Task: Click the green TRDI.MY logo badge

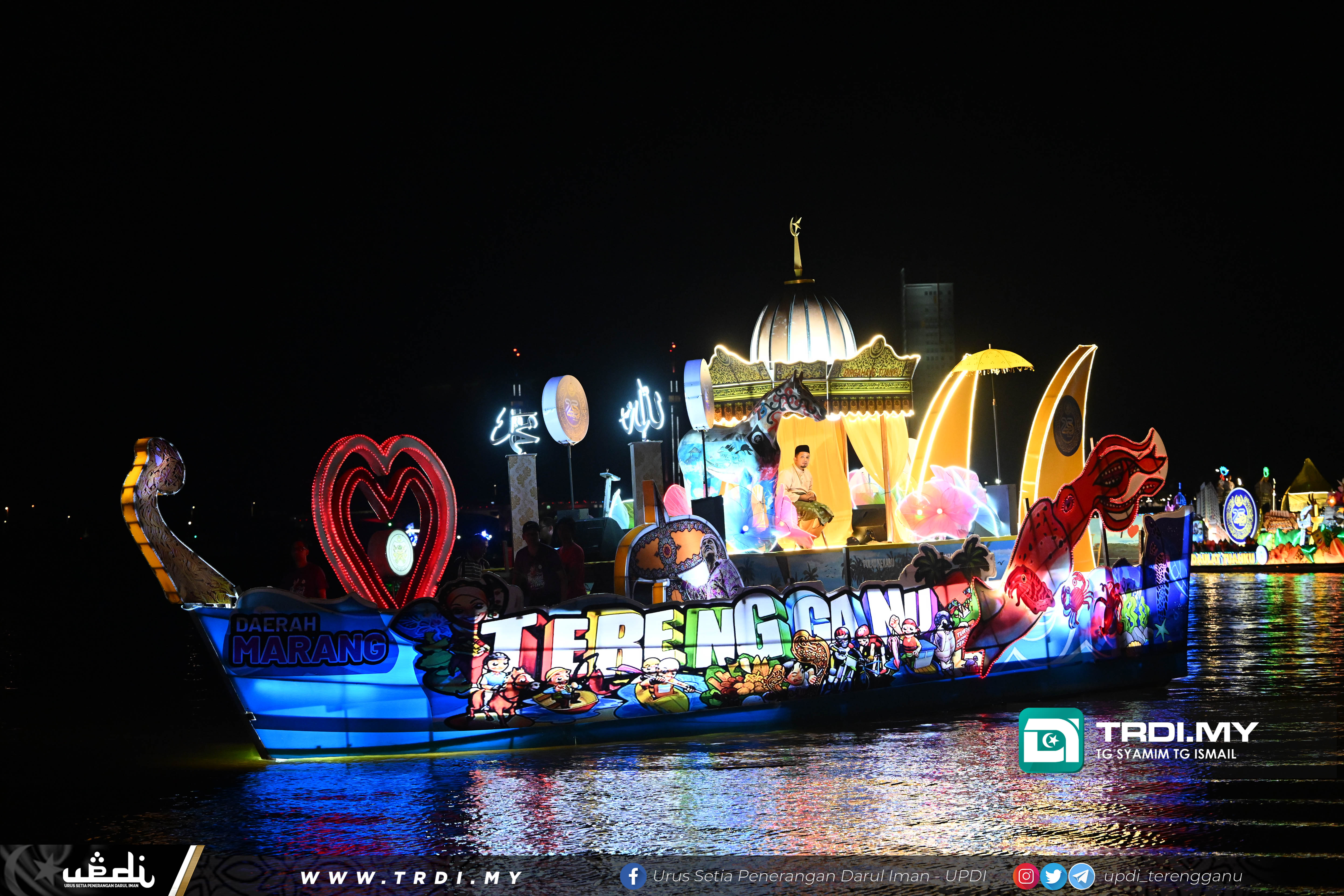Action: (1051, 740)
